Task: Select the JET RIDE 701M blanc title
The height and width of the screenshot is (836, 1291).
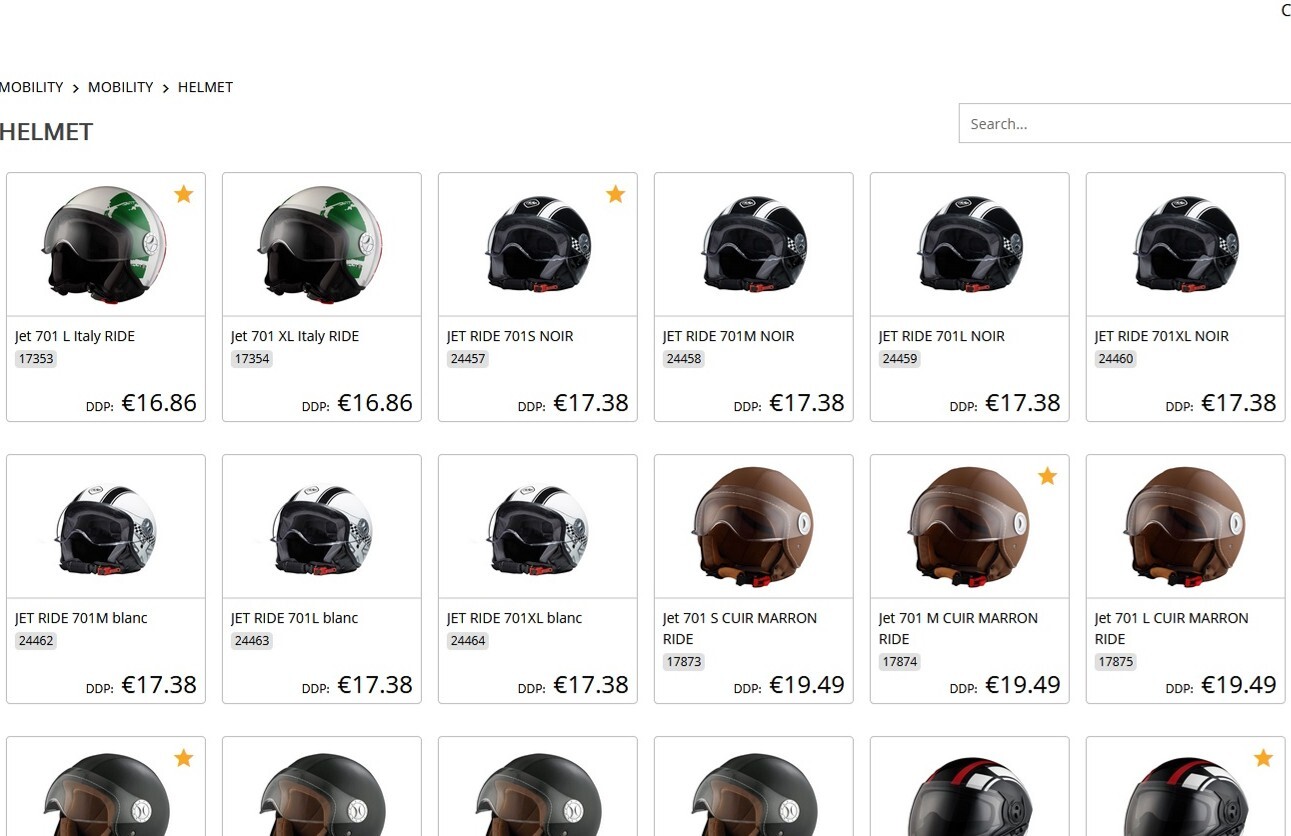Action: 81,618
